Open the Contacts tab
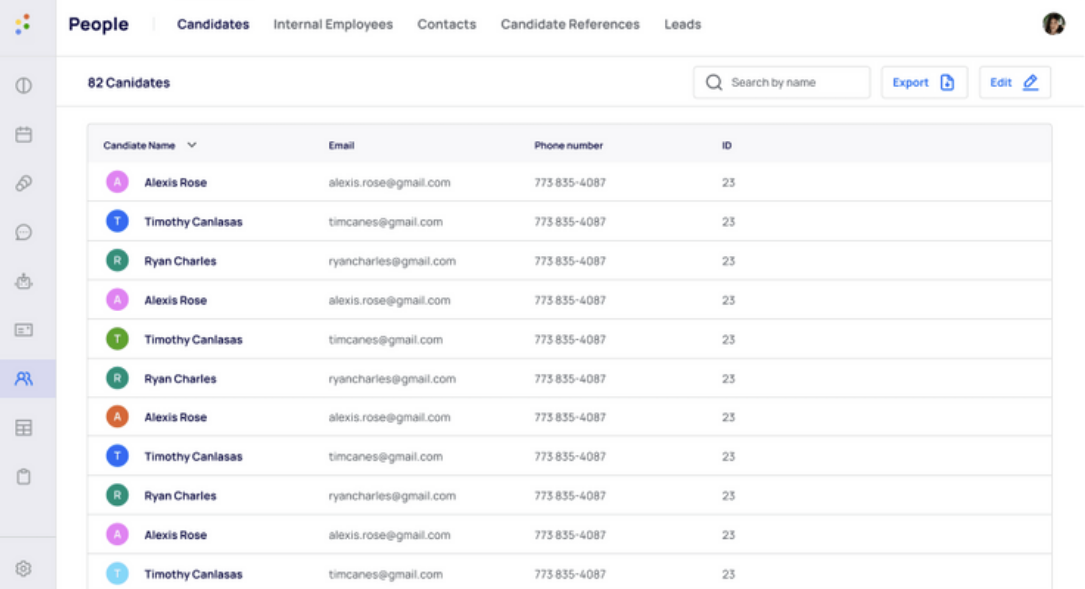 [446, 24]
